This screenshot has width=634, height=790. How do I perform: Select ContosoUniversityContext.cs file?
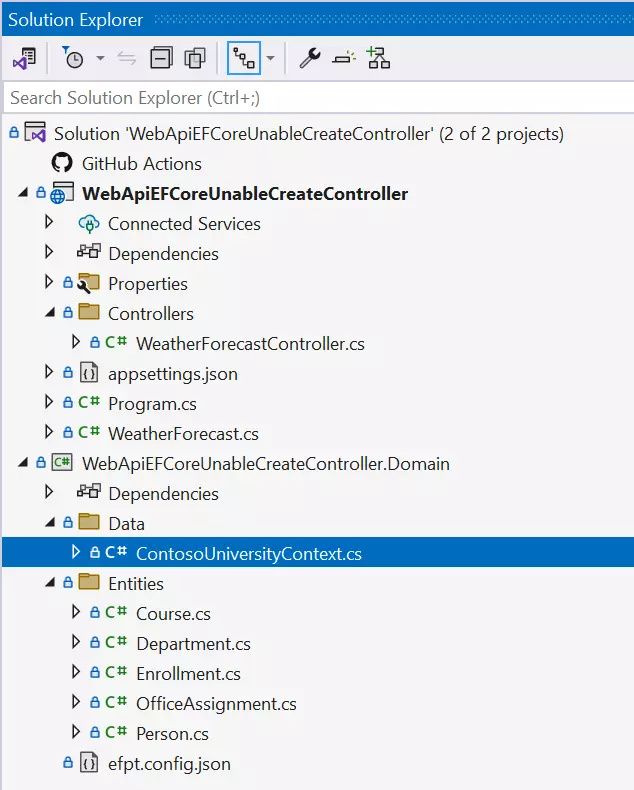(x=248, y=554)
